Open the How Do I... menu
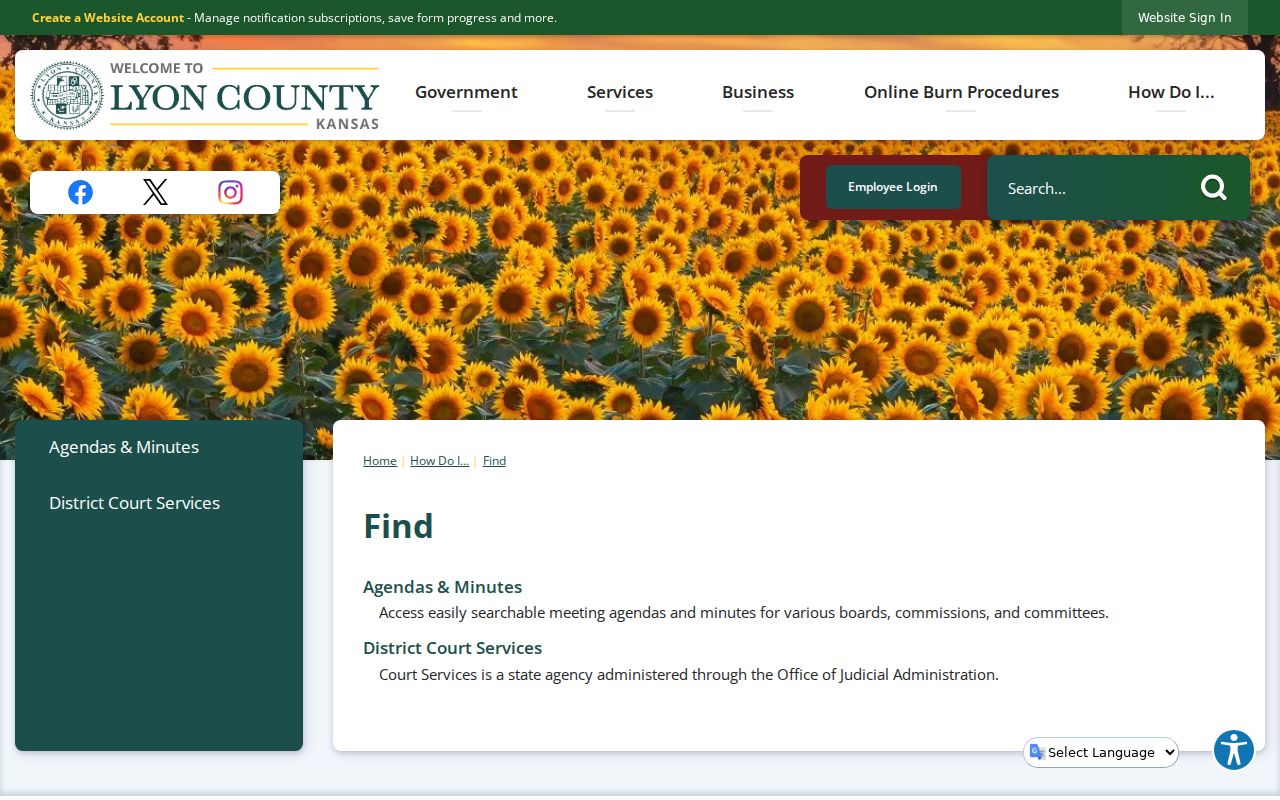The width and height of the screenshot is (1280, 800). click(x=1171, y=92)
